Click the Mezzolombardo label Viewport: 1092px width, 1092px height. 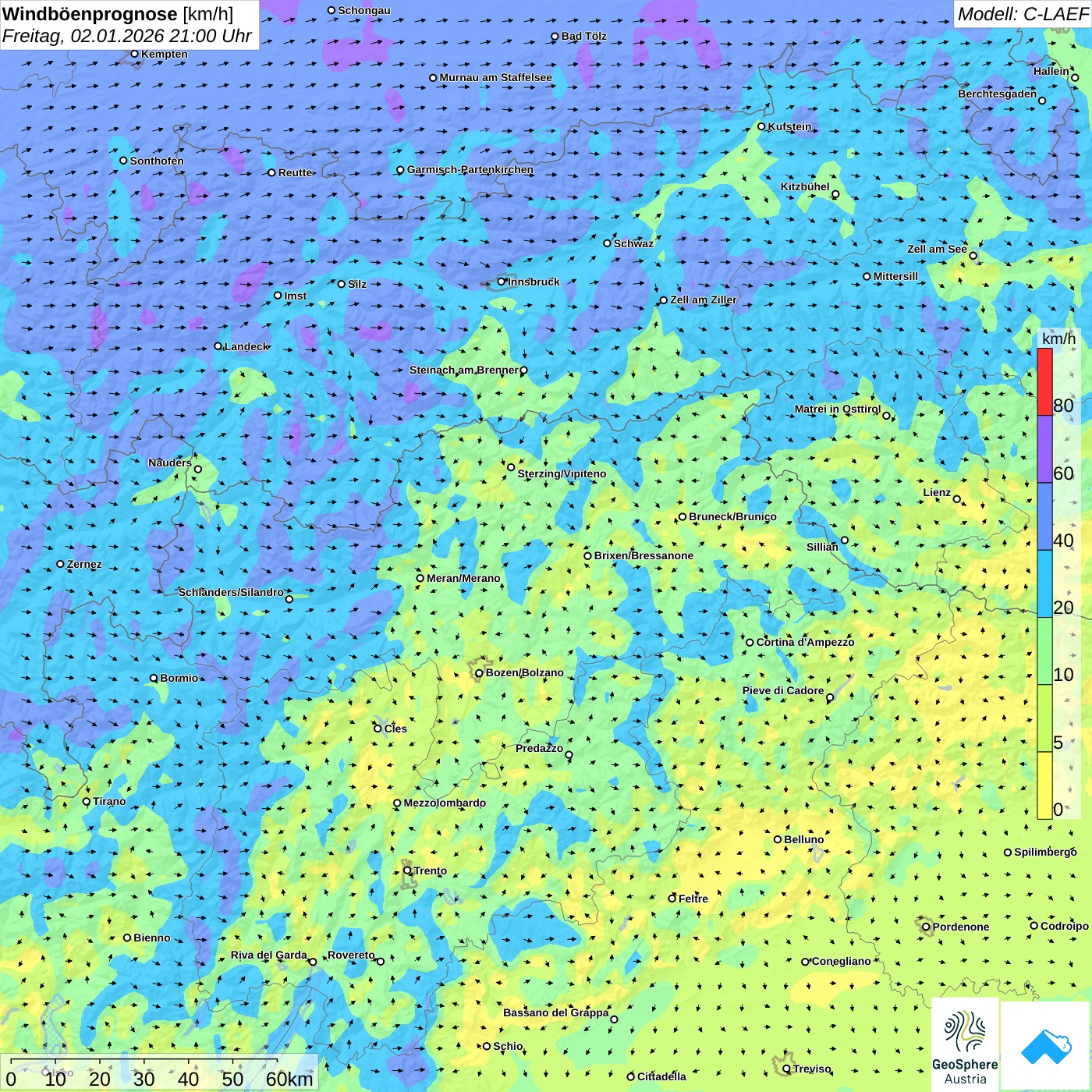[445, 803]
